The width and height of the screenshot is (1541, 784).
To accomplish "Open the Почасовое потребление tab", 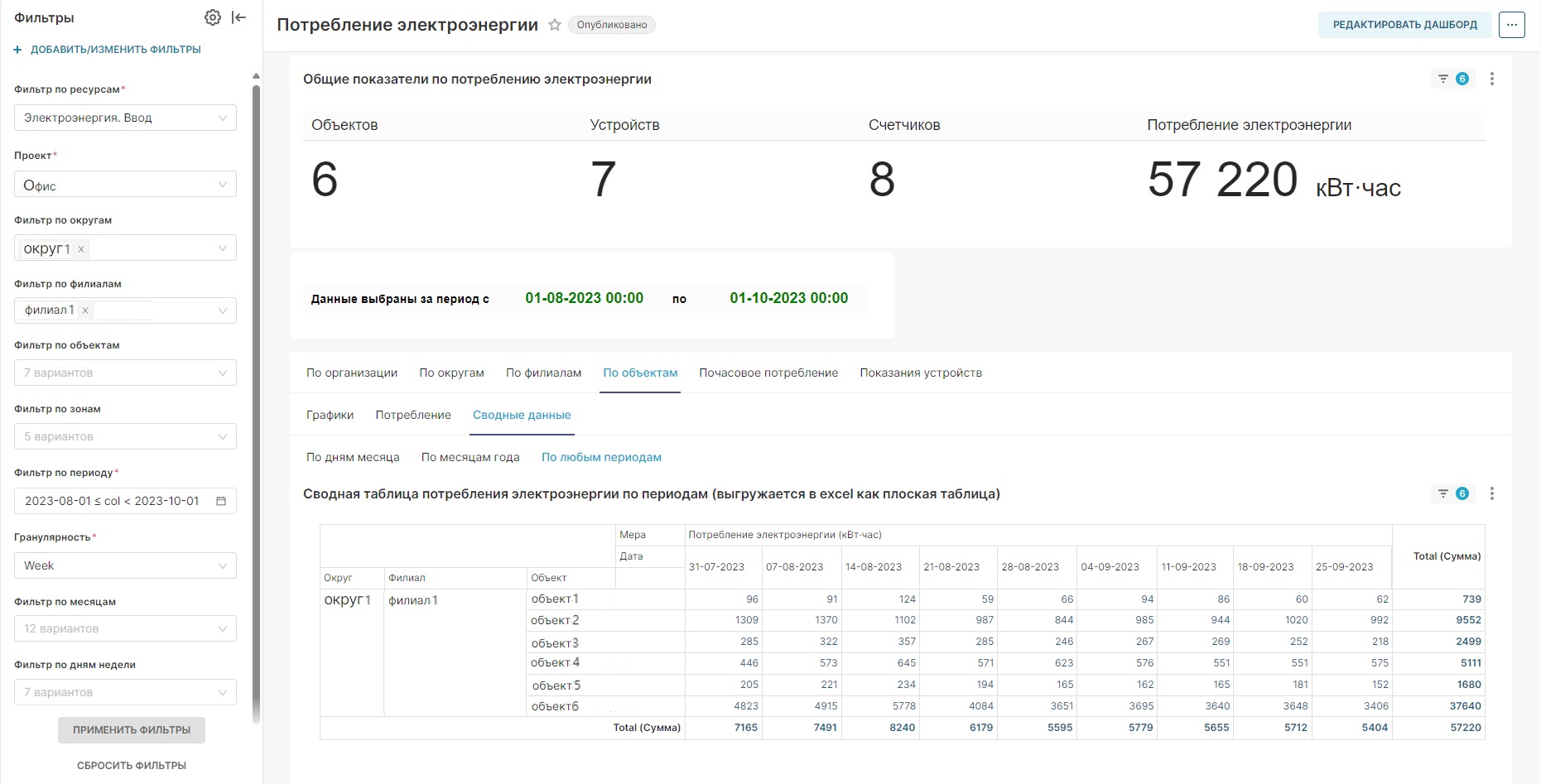I will click(768, 373).
